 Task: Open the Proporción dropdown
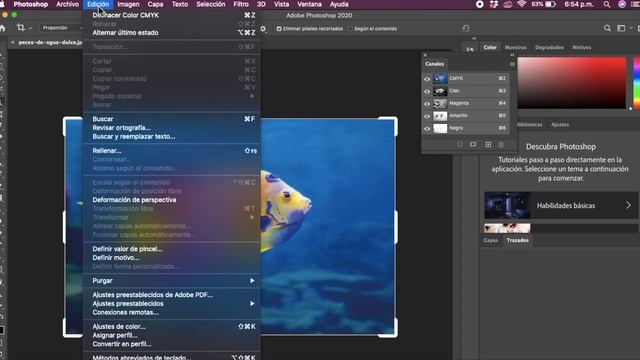[x=61, y=28]
